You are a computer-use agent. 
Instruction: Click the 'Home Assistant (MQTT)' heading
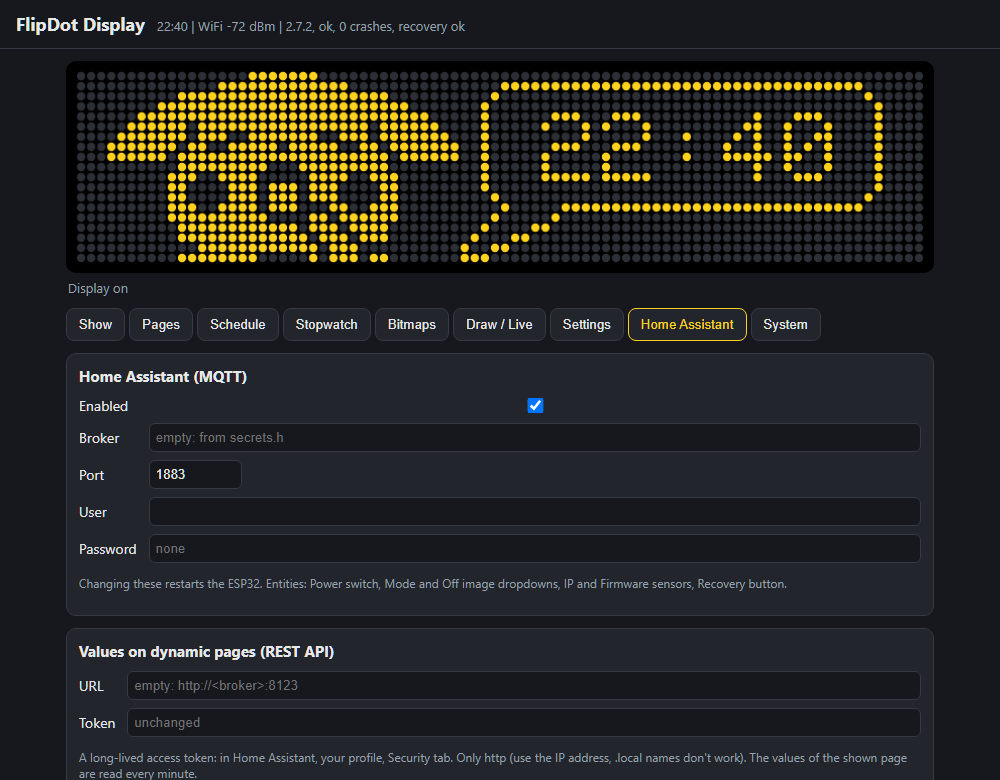coord(163,377)
